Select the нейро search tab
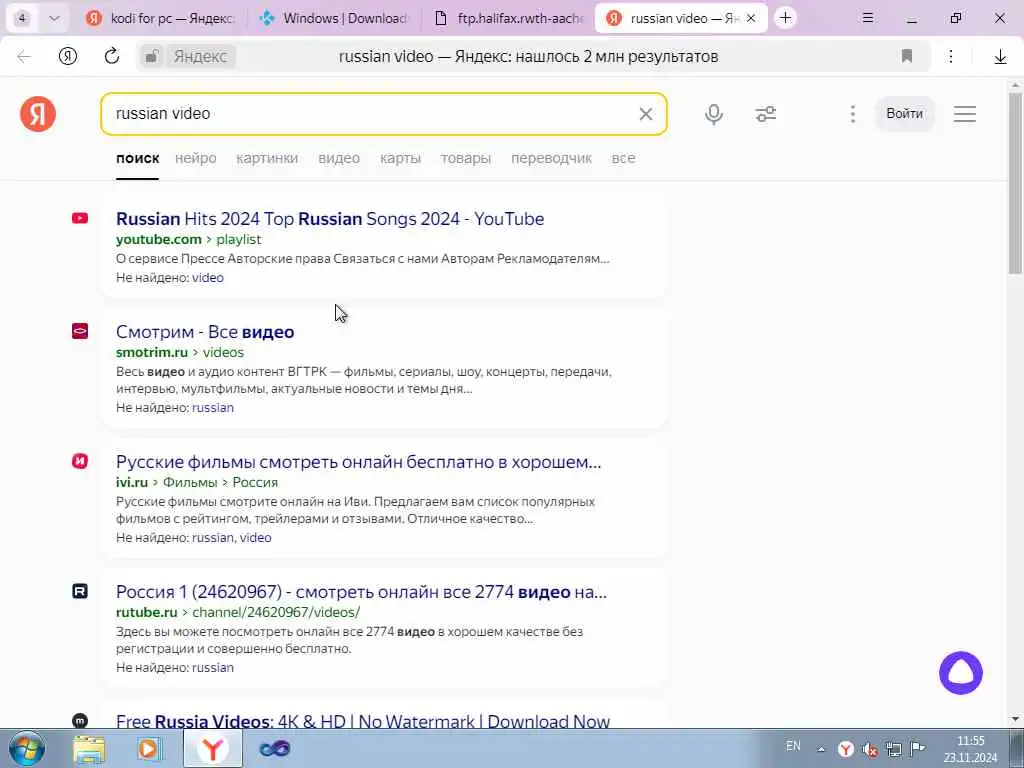Image resolution: width=1024 pixels, height=768 pixels. (x=196, y=158)
